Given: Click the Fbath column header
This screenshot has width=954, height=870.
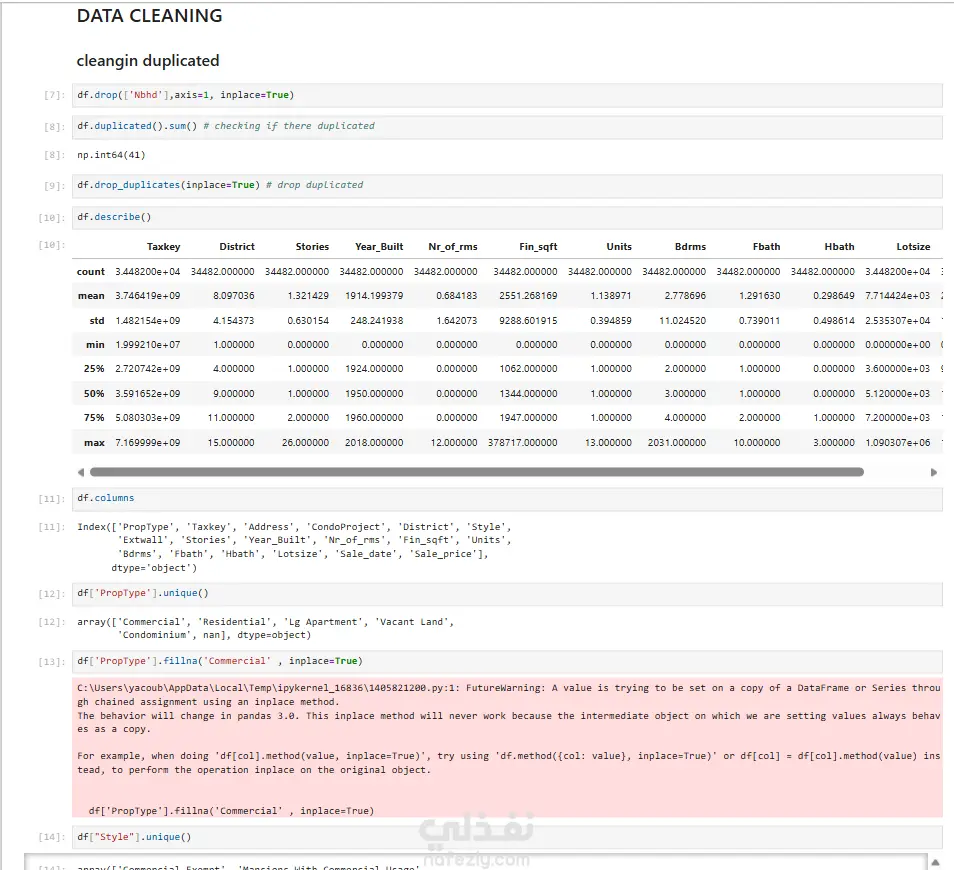Looking at the screenshot, I should [x=766, y=247].
